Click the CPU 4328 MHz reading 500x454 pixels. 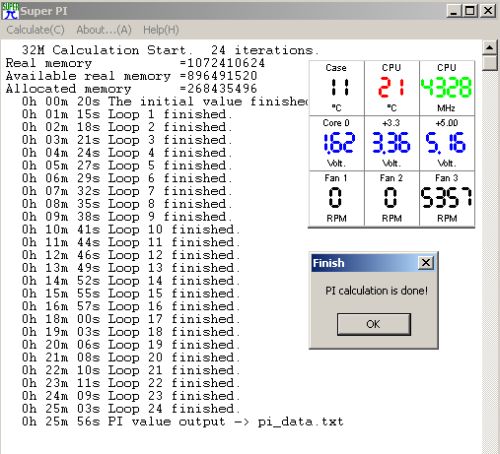point(446,87)
